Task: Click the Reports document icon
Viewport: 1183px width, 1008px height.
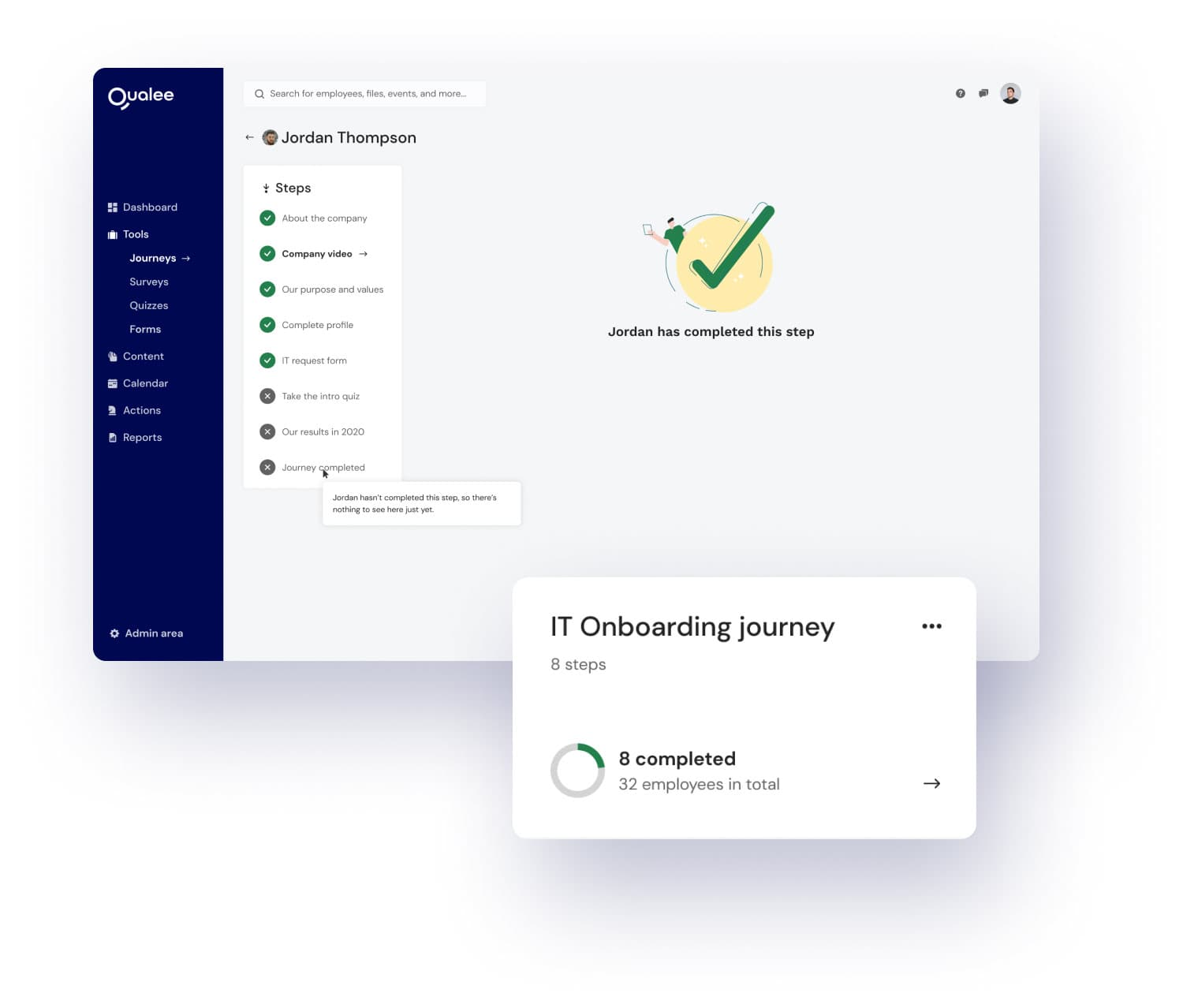Action: [112, 438]
